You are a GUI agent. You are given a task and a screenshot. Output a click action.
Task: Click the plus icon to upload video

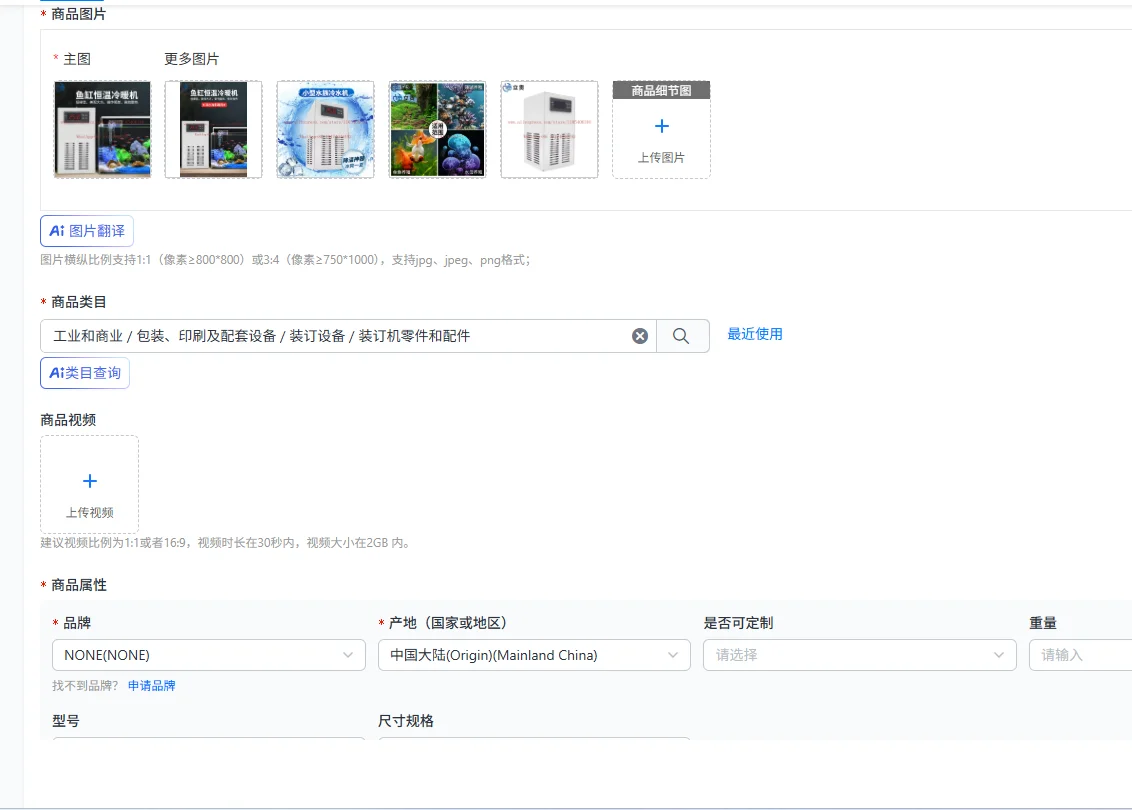(x=90, y=481)
